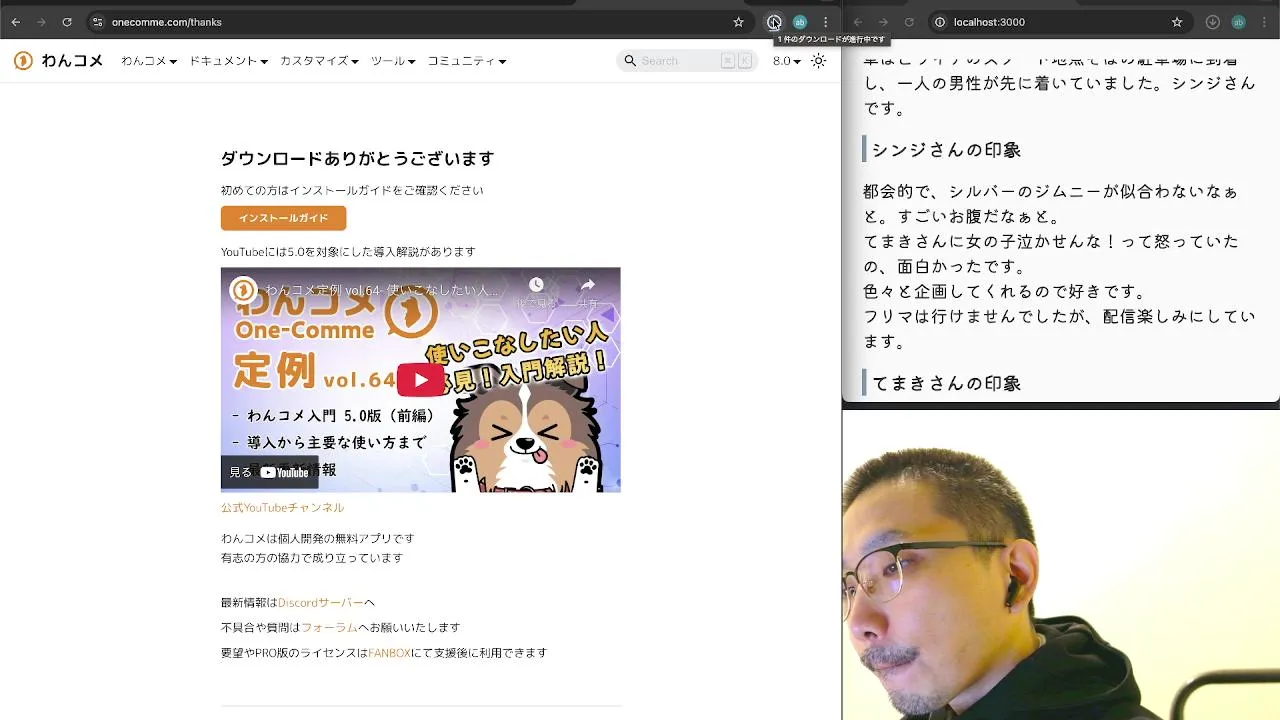Click text 有志の方の協力で成り立っています
Screen dimensions: 1280x720
pos(312,557)
